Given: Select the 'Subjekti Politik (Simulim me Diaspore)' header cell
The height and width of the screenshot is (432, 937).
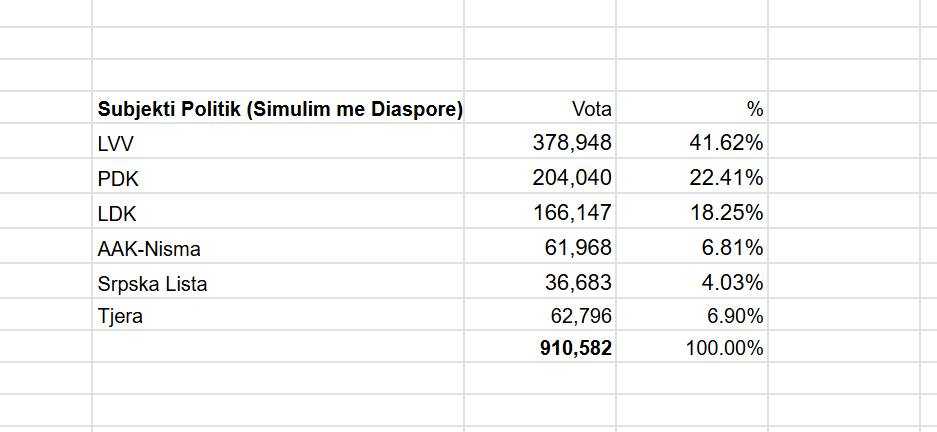Looking at the screenshot, I should [279, 109].
